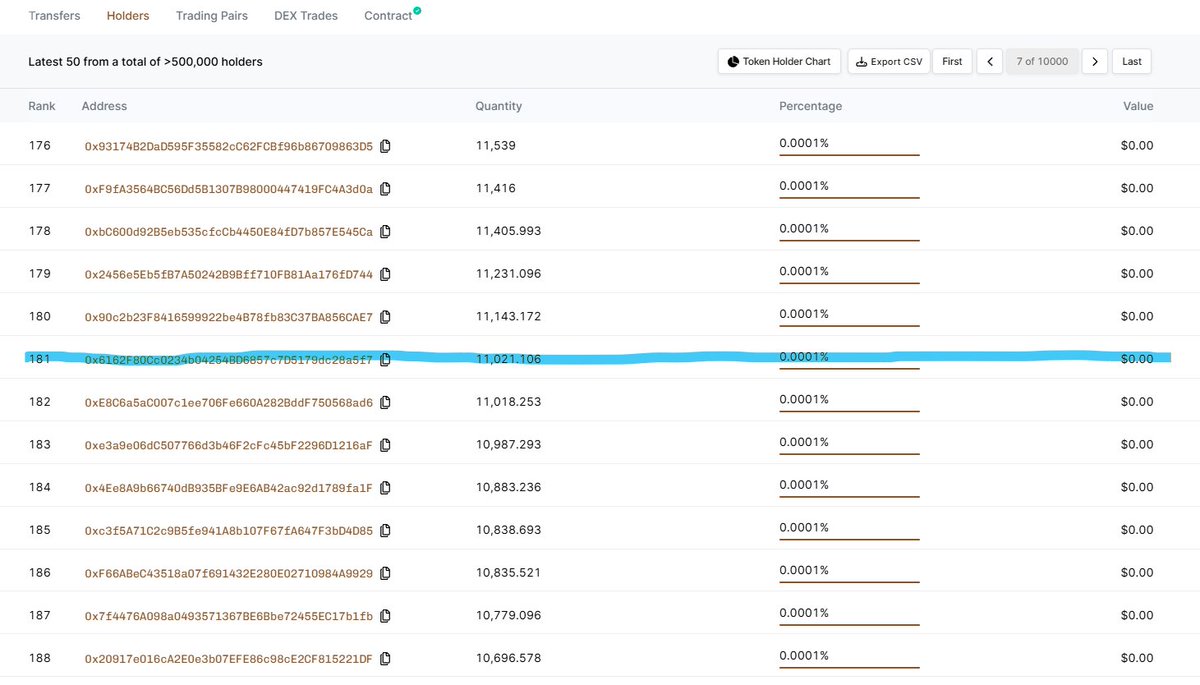The width and height of the screenshot is (1200, 685).
Task: Copy address of rank 176 holder
Action: tap(385, 145)
